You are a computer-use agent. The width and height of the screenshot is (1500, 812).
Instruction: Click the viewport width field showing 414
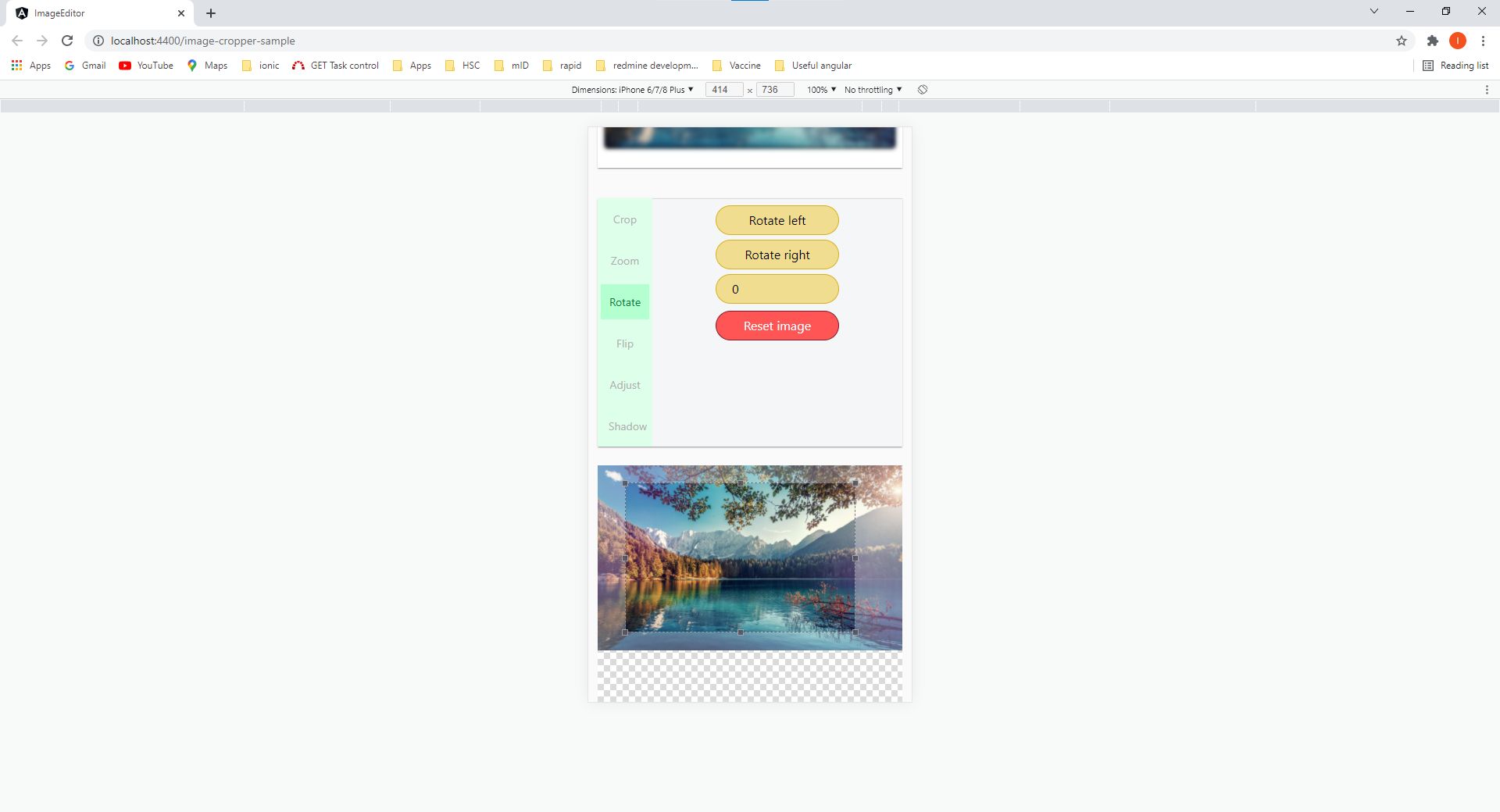point(724,90)
